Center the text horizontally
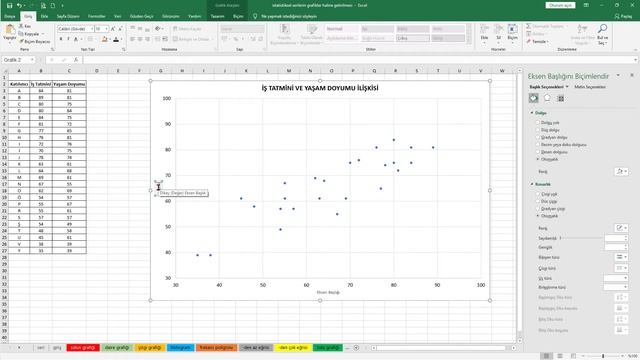Screen dimensions: 640x360 [140, 39]
